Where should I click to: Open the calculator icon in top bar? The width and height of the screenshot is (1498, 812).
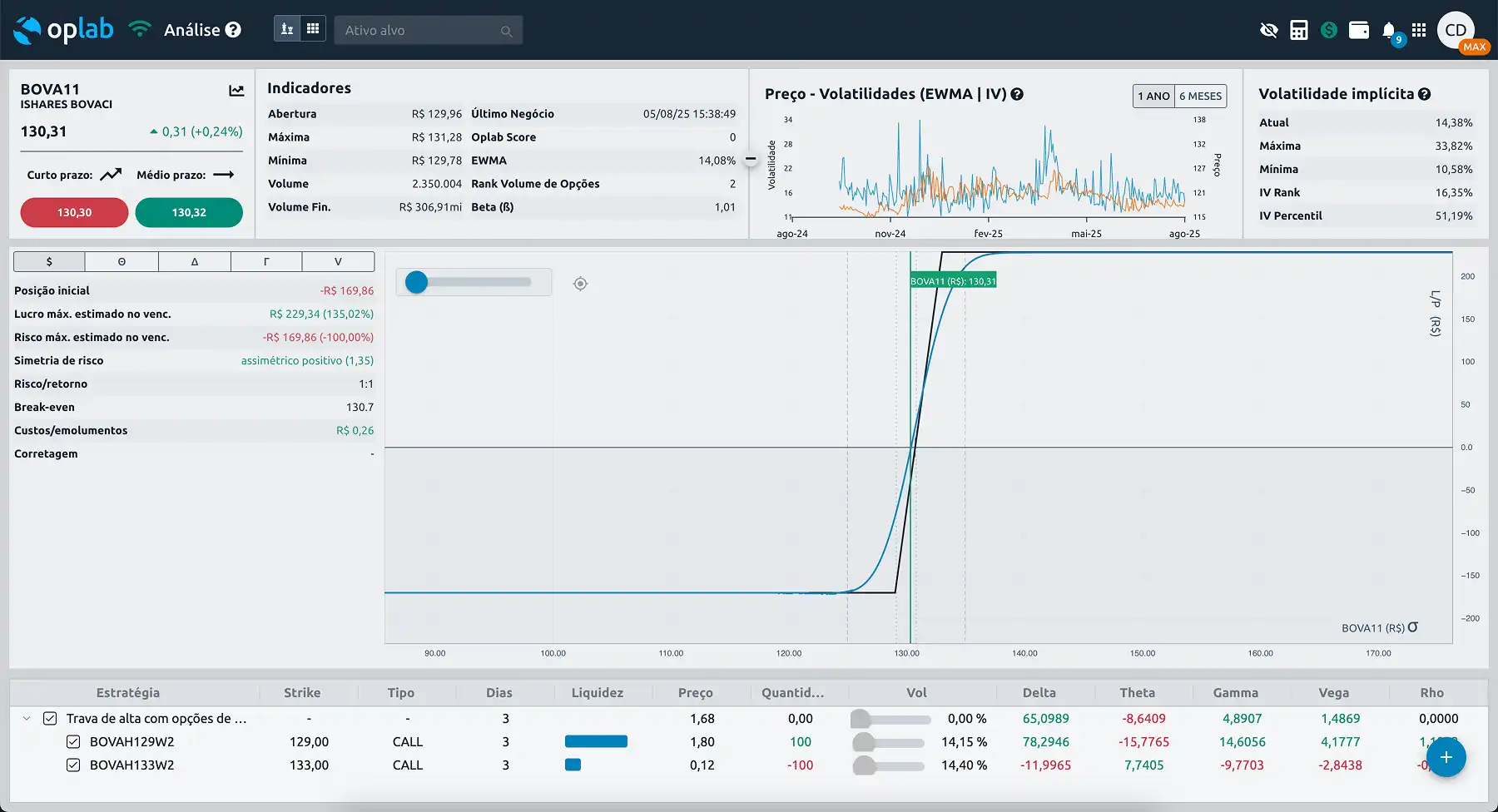1298,30
